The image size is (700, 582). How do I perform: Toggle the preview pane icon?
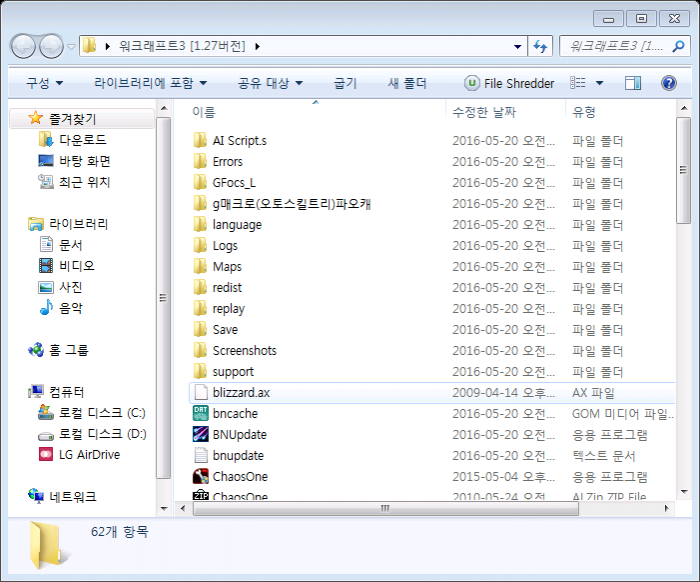coord(633,83)
